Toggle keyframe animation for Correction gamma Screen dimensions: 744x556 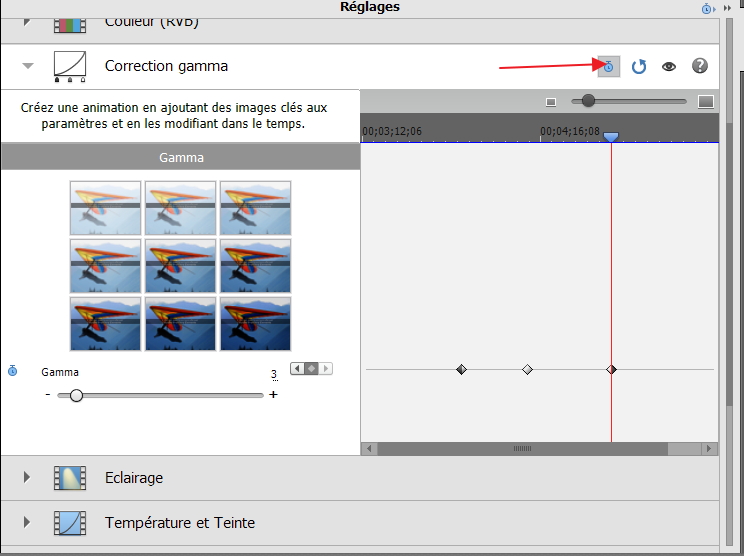pos(609,66)
